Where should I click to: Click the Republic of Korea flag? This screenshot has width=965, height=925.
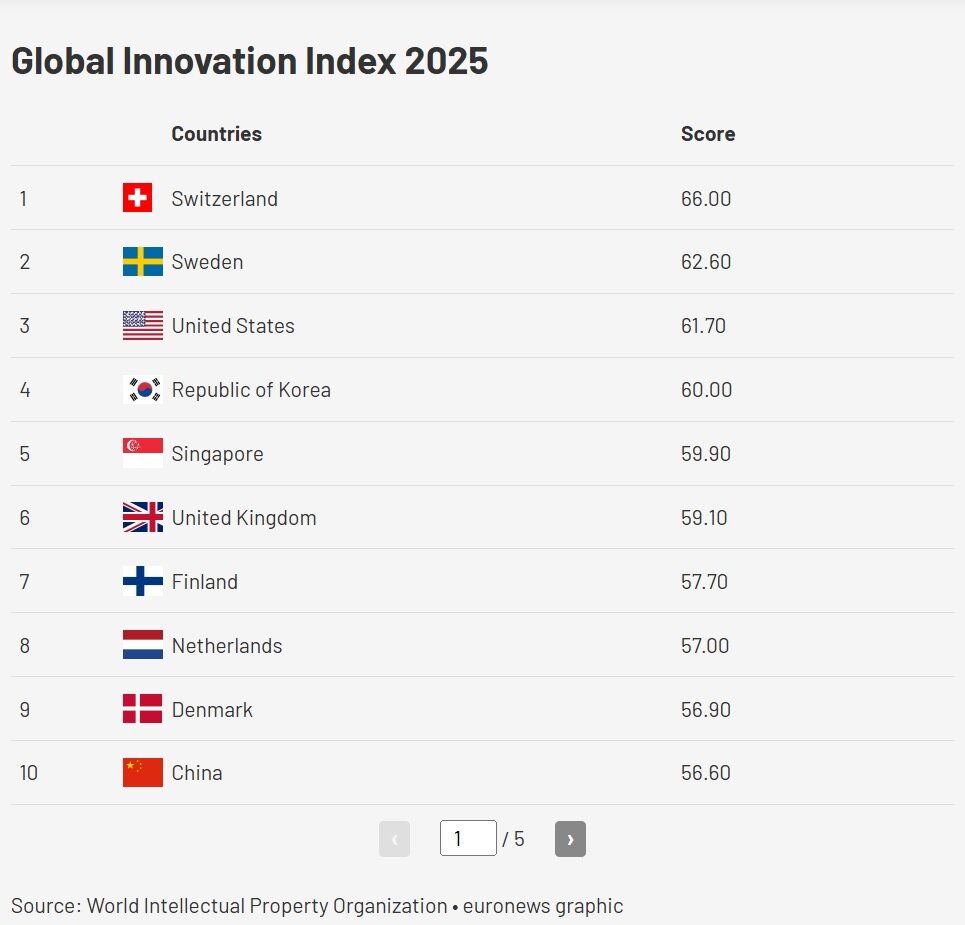point(142,390)
